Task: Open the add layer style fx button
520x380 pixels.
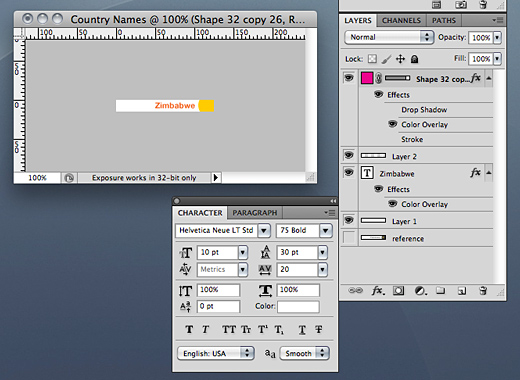Action: click(377, 291)
